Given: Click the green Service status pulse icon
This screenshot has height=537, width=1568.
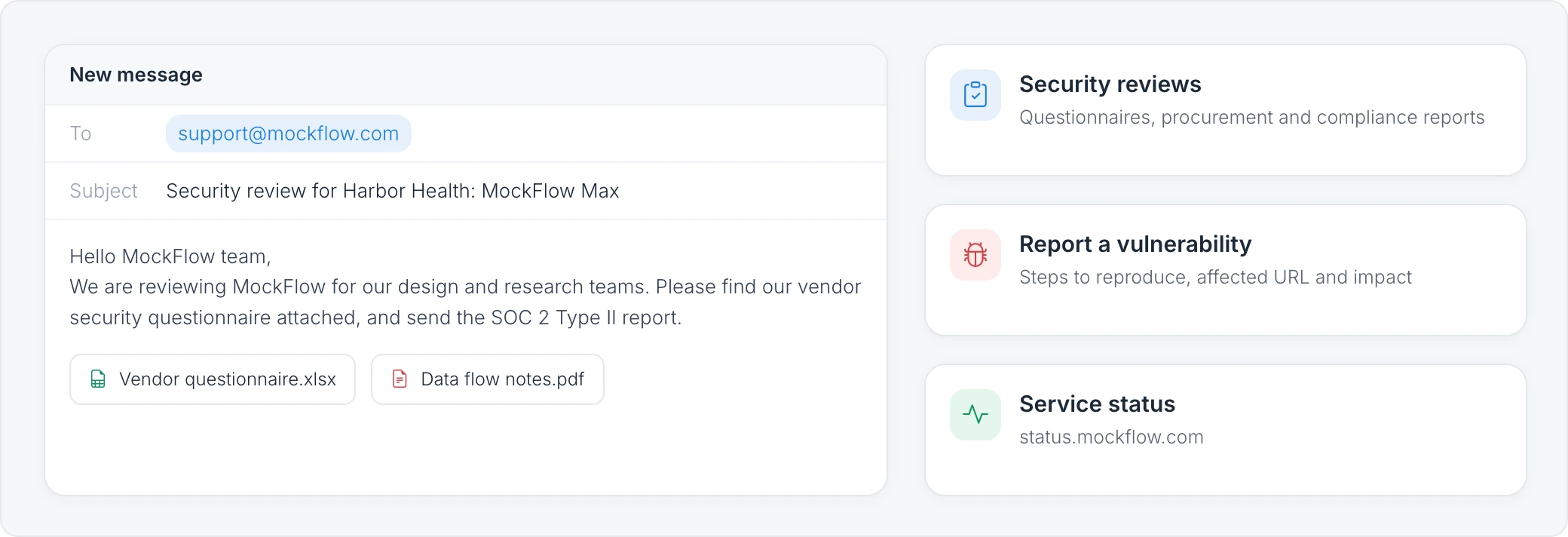Looking at the screenshot, I should 975,415.
